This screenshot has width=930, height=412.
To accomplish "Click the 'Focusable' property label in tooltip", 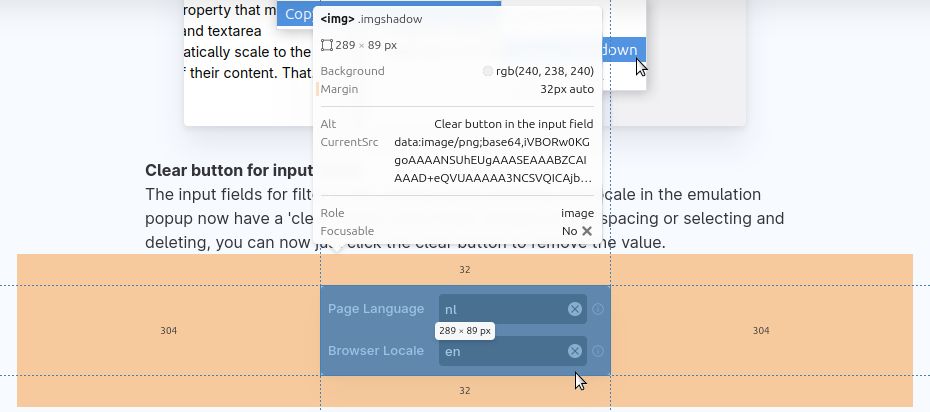I will pos(348,231).
